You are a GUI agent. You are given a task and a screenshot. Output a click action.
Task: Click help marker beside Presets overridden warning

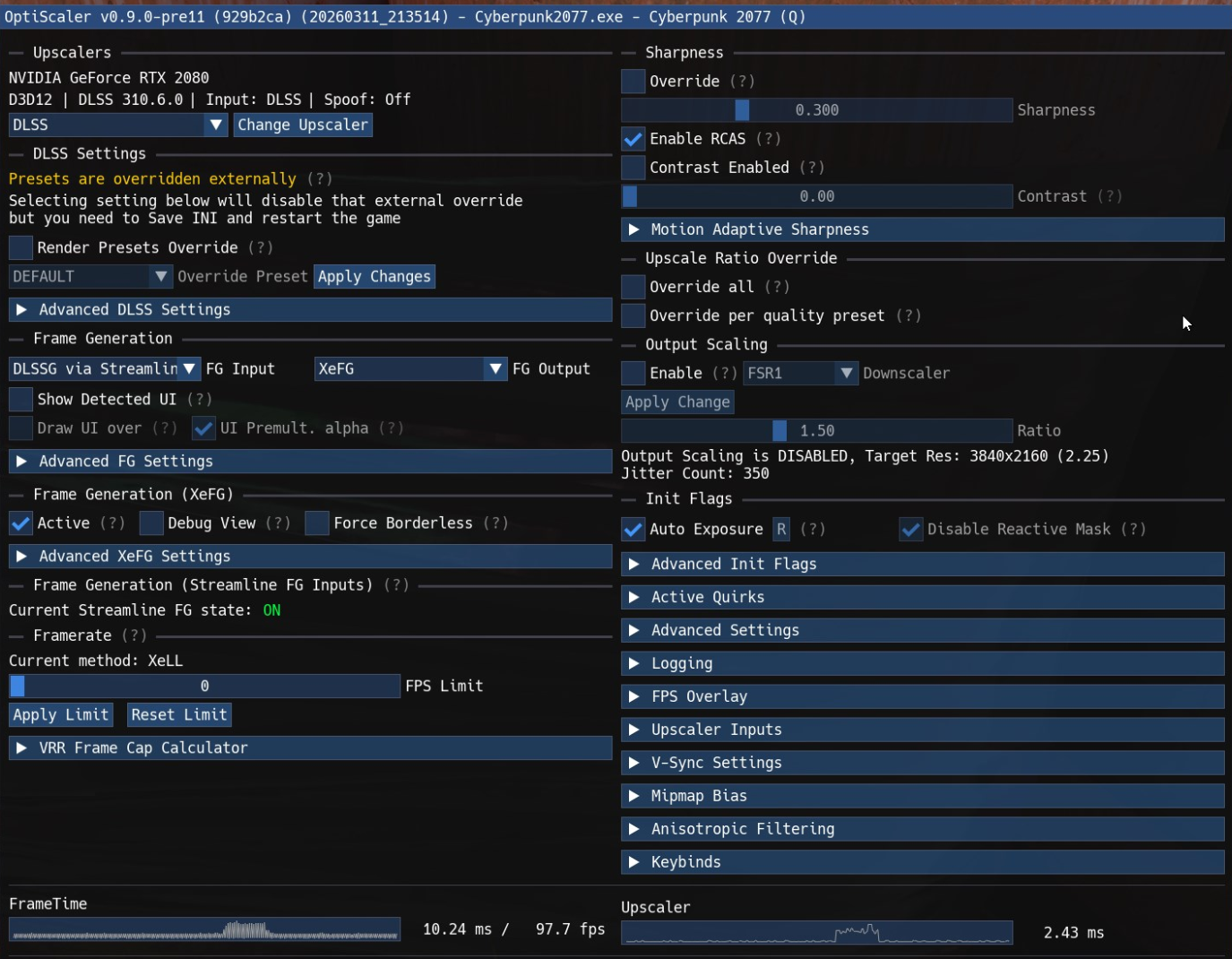319,179
